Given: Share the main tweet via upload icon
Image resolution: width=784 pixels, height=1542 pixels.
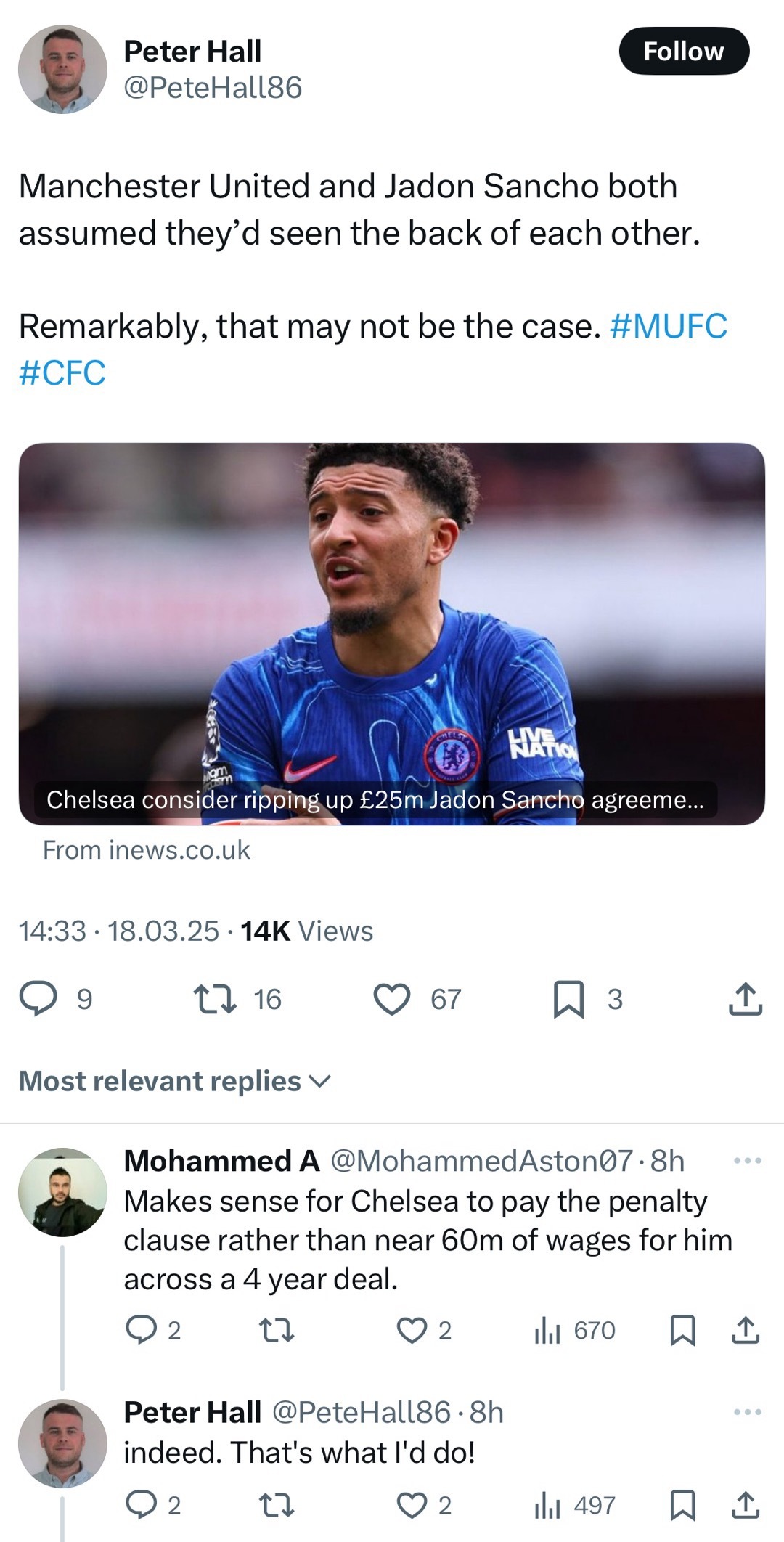Looking at the screenshot, I should point(745,998).
